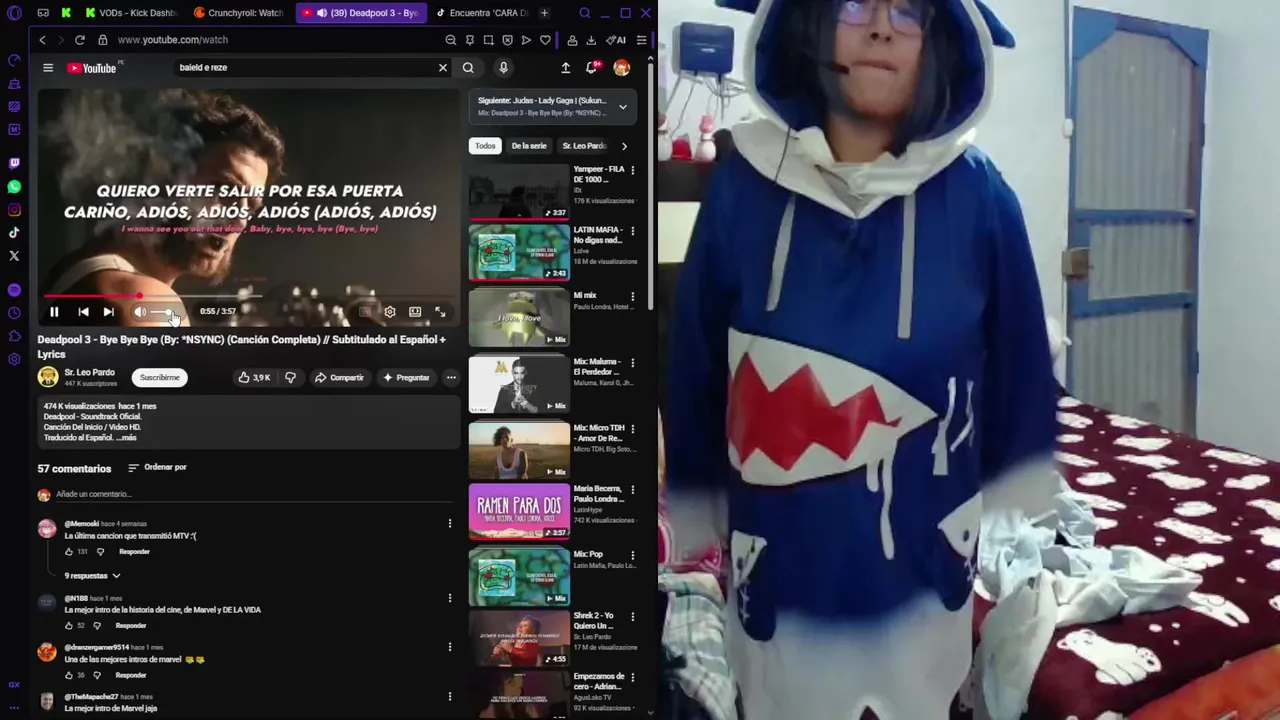Share video with Compartir button

point(339,378)
